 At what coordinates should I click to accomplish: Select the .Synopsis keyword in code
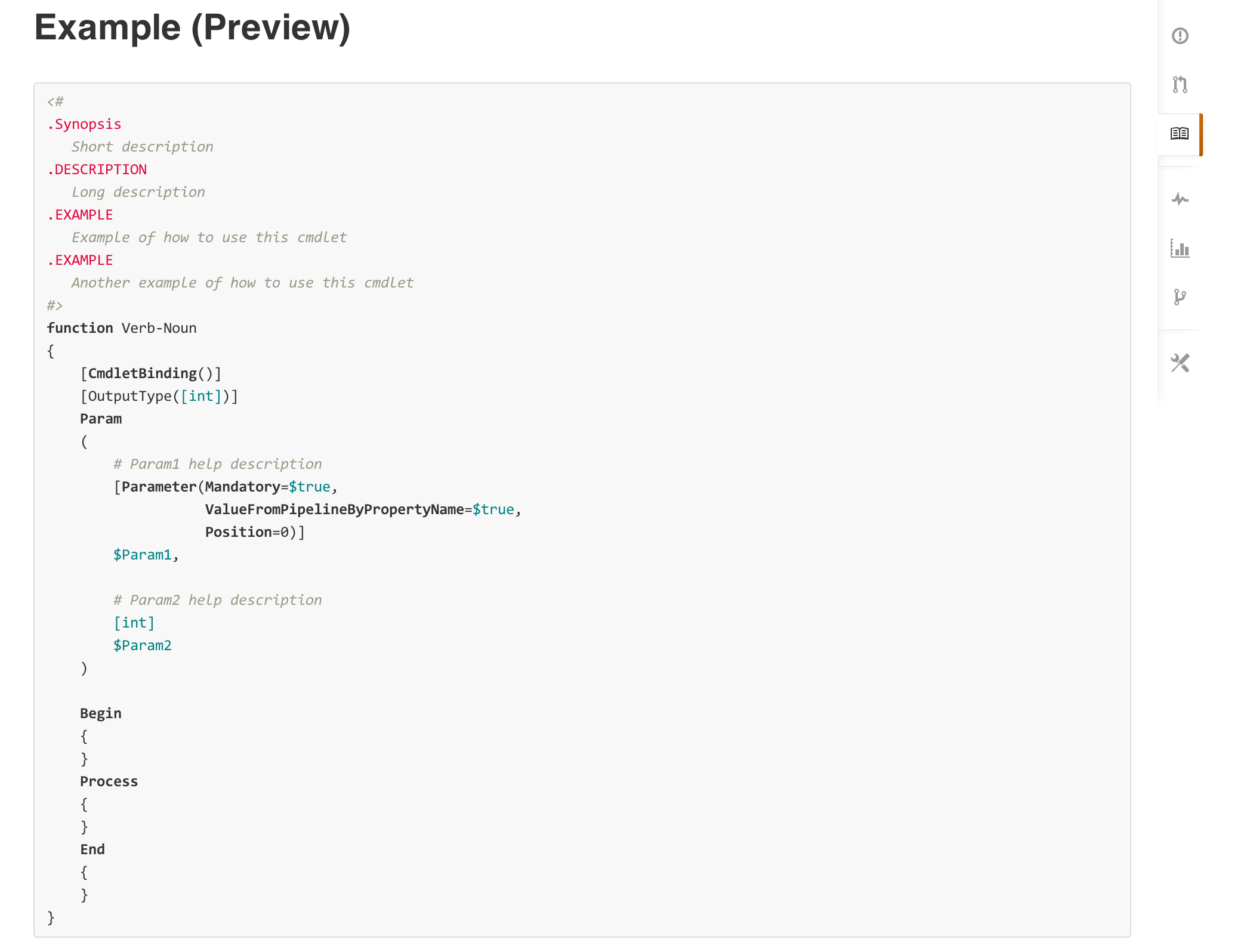coord(84,123)
